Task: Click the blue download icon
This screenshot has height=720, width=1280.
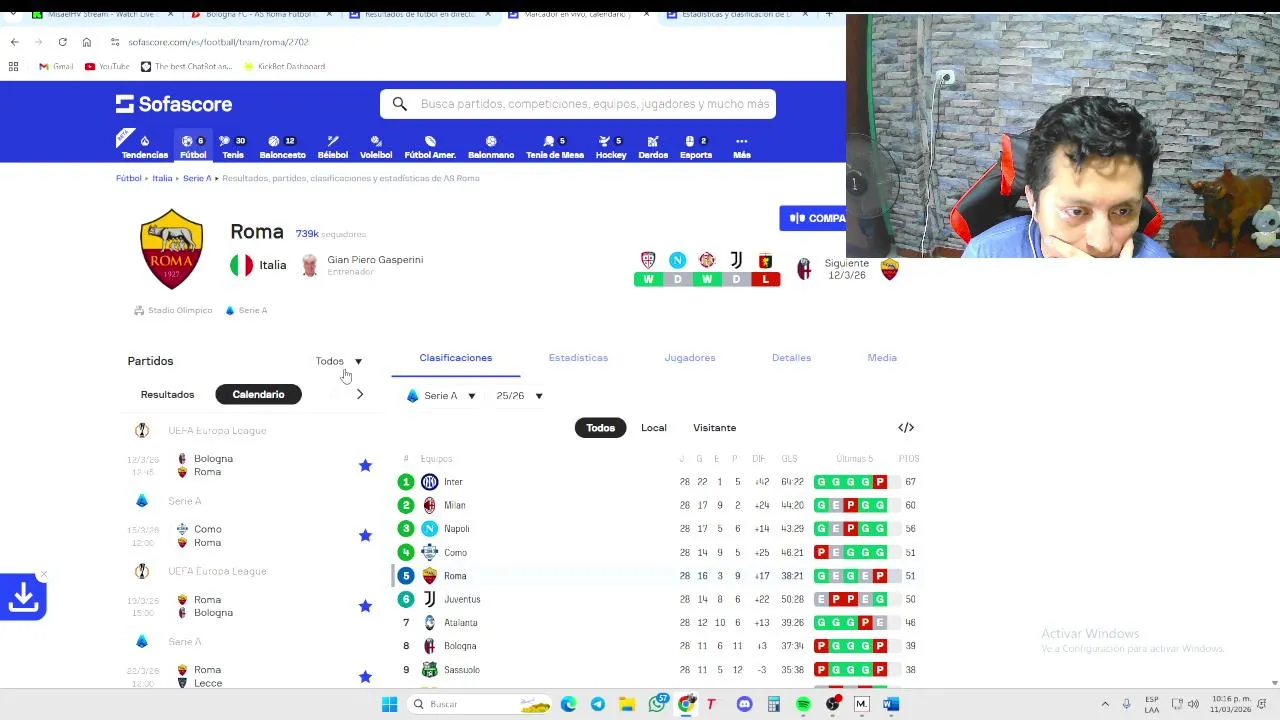Action: pyautogui.click(x=23, y=597)
